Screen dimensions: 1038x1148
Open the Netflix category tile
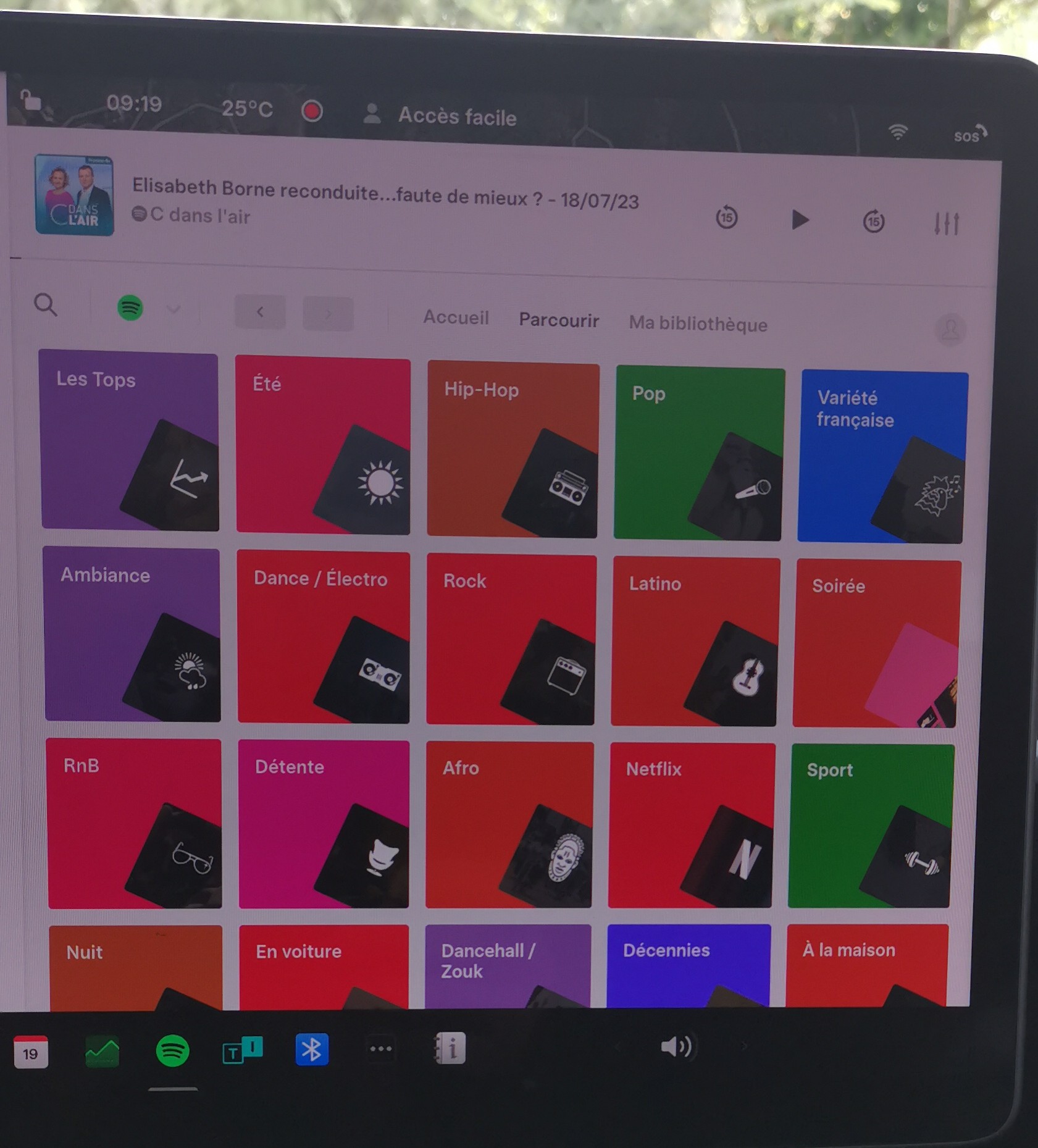[692, 825]
